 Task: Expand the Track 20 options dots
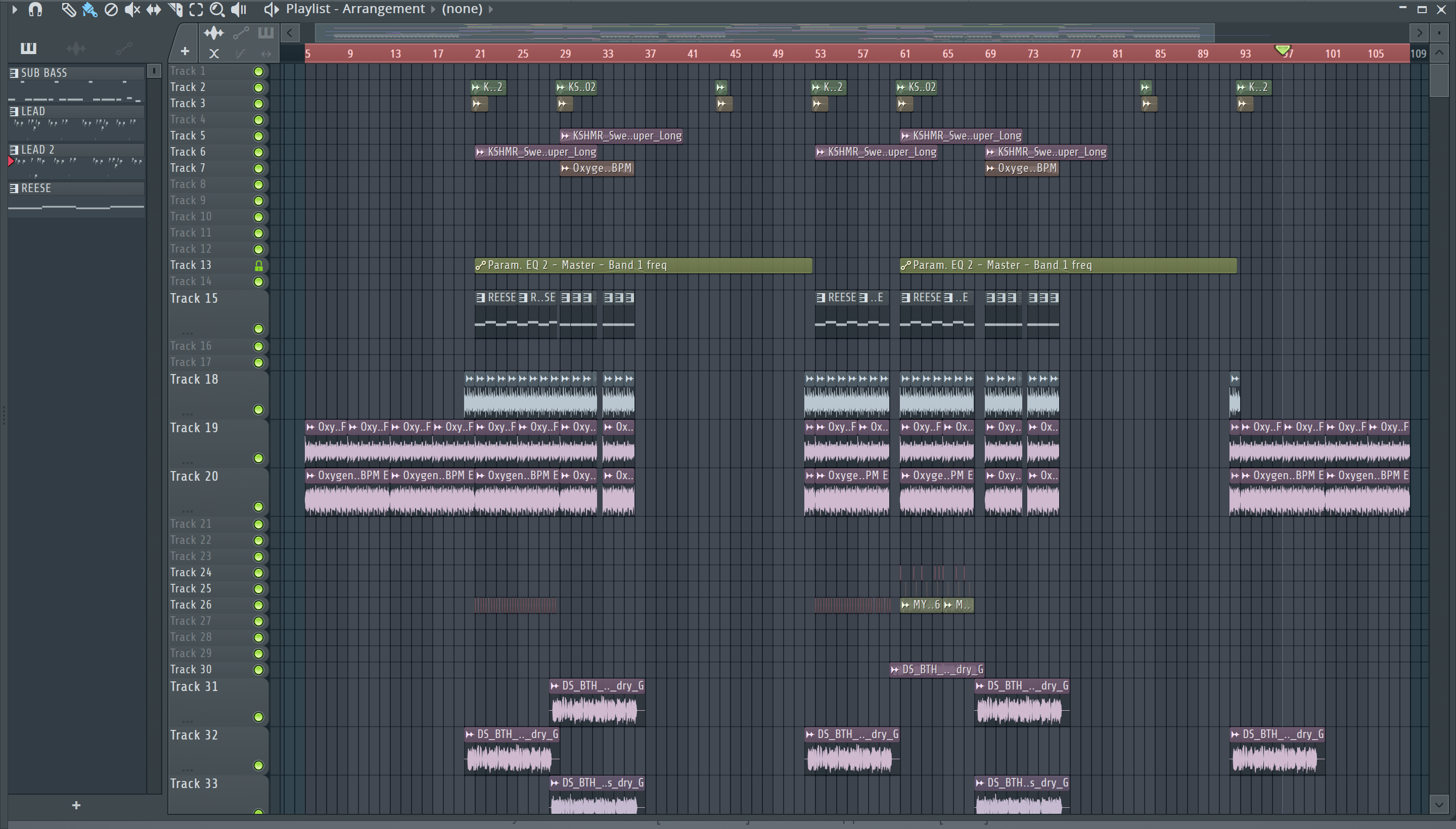click(188, 511)
